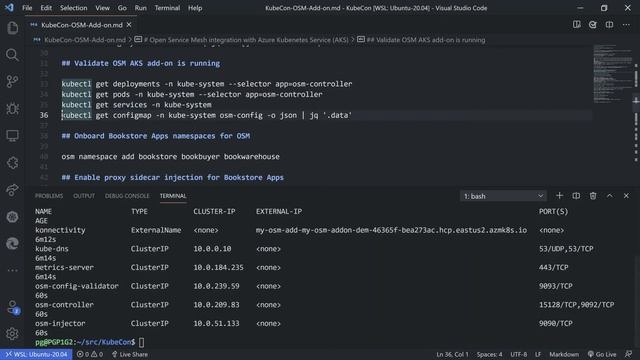The image size is (640, 360).
Task: Open the Run menu
Action: [140, 8]
